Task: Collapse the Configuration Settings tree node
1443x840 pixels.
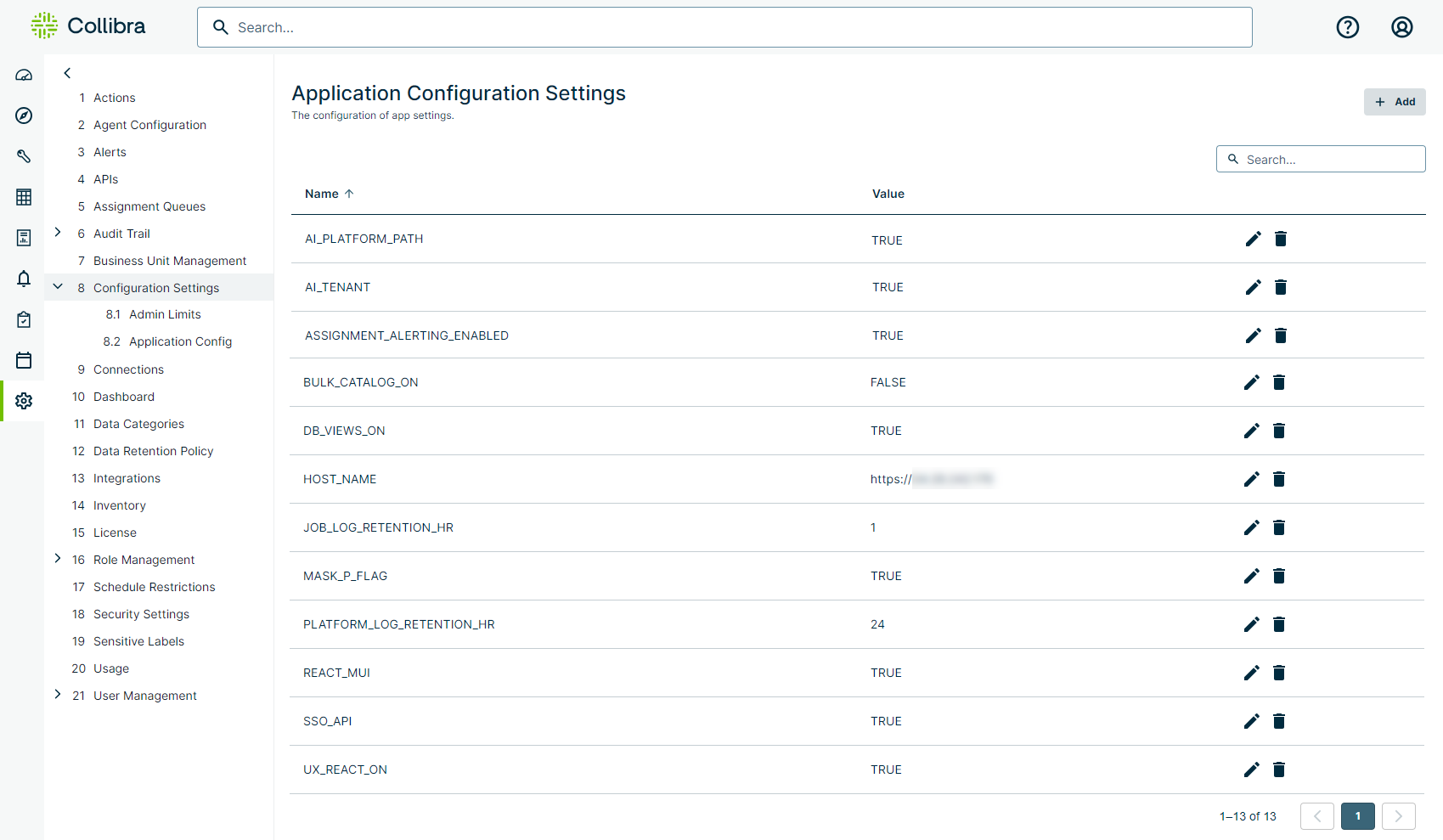Action: 58,287
